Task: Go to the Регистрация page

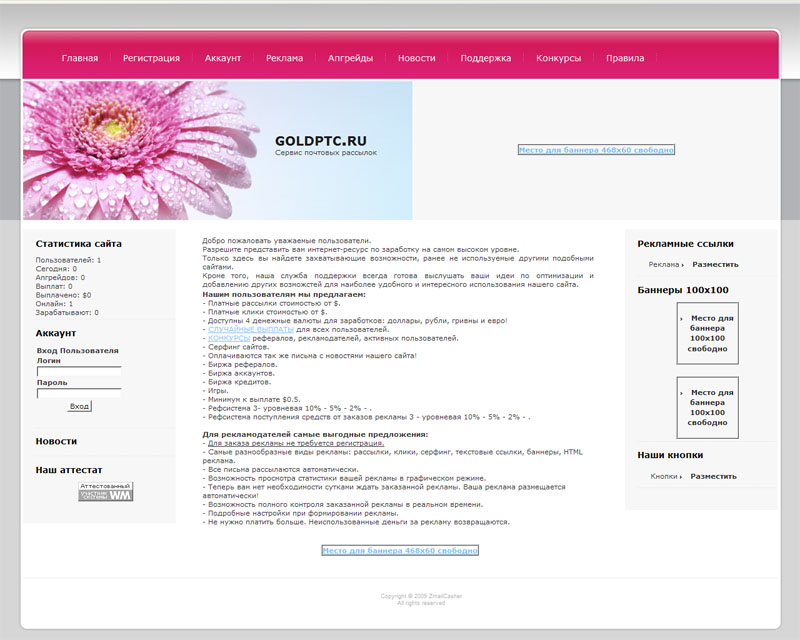Action: point(151,58)
